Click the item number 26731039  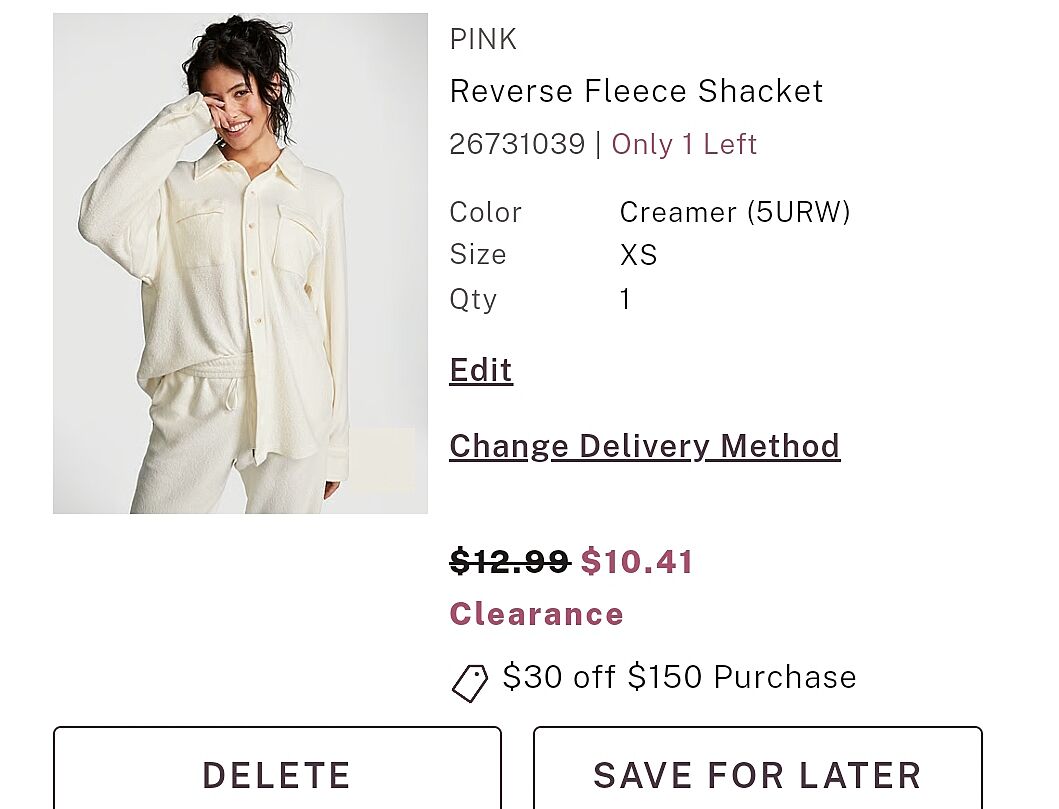(x=517, y=144)
